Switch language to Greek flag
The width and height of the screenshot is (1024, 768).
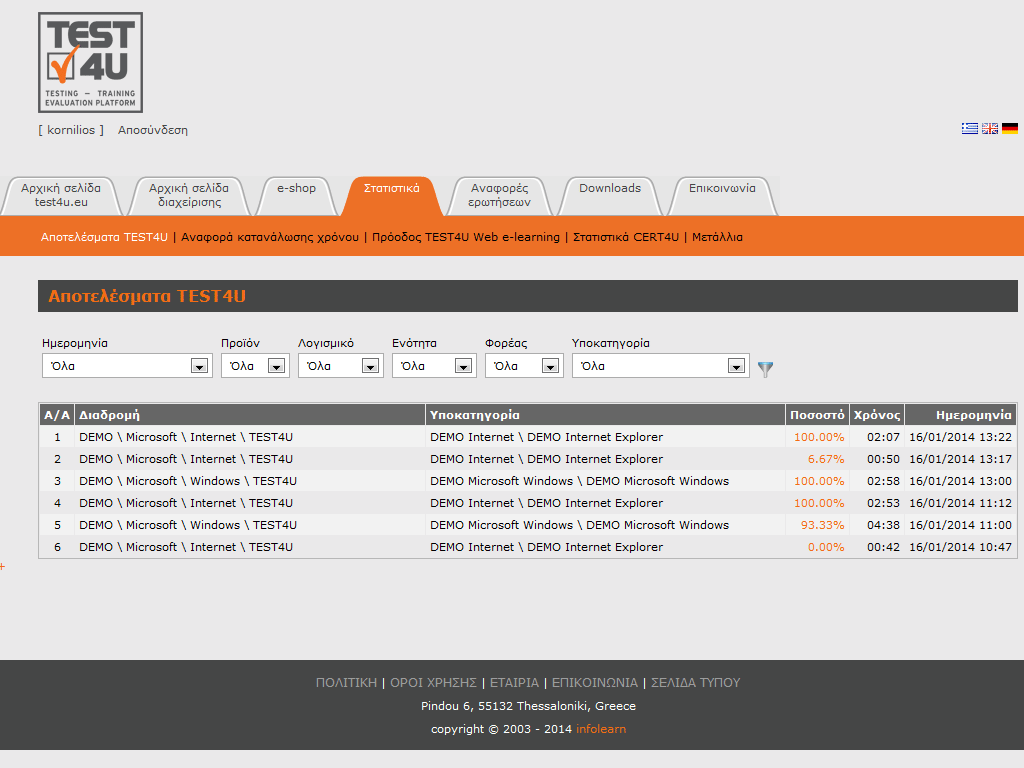coord(970,129)
